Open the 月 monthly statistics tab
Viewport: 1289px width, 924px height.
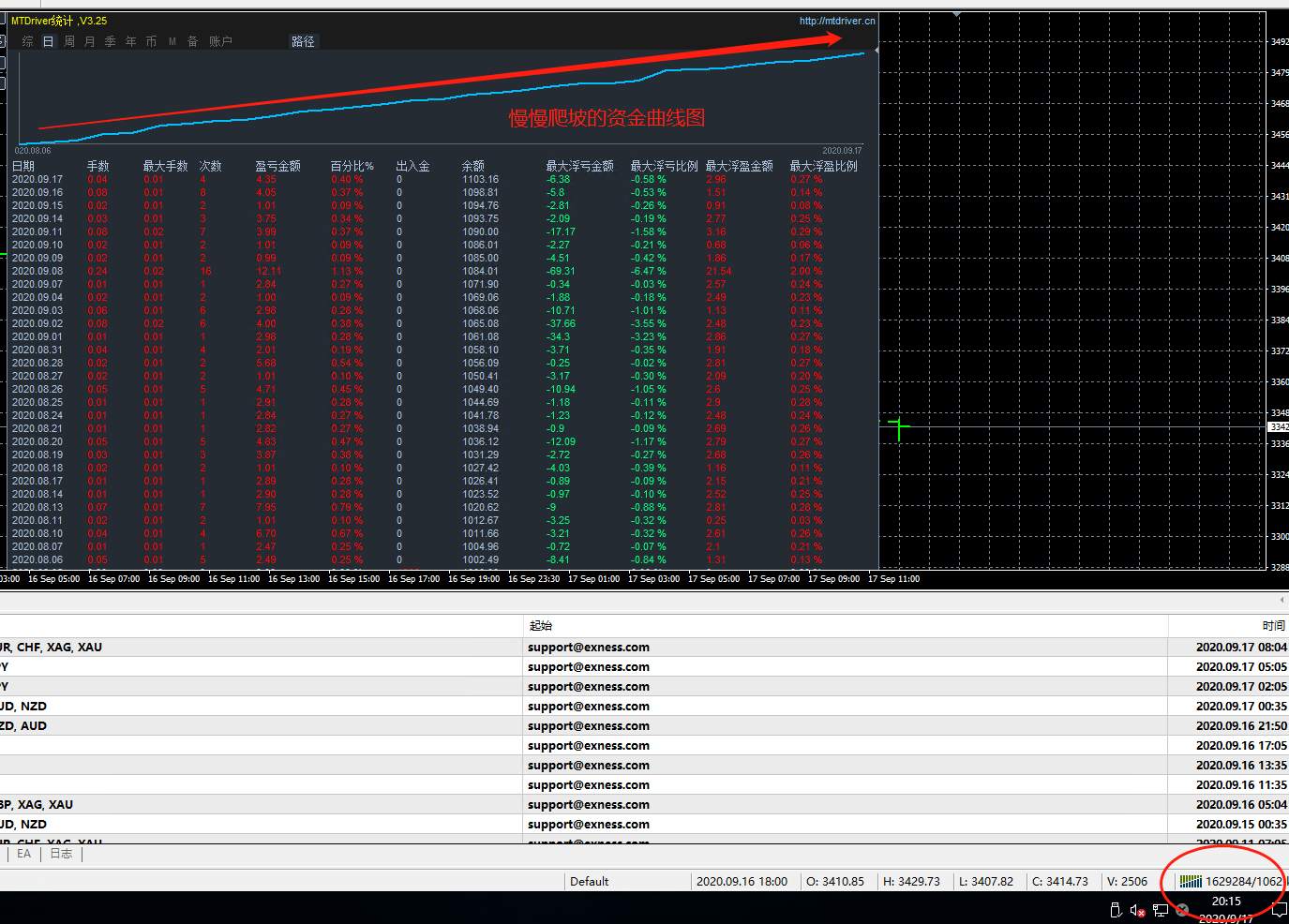tap(90, 41)
